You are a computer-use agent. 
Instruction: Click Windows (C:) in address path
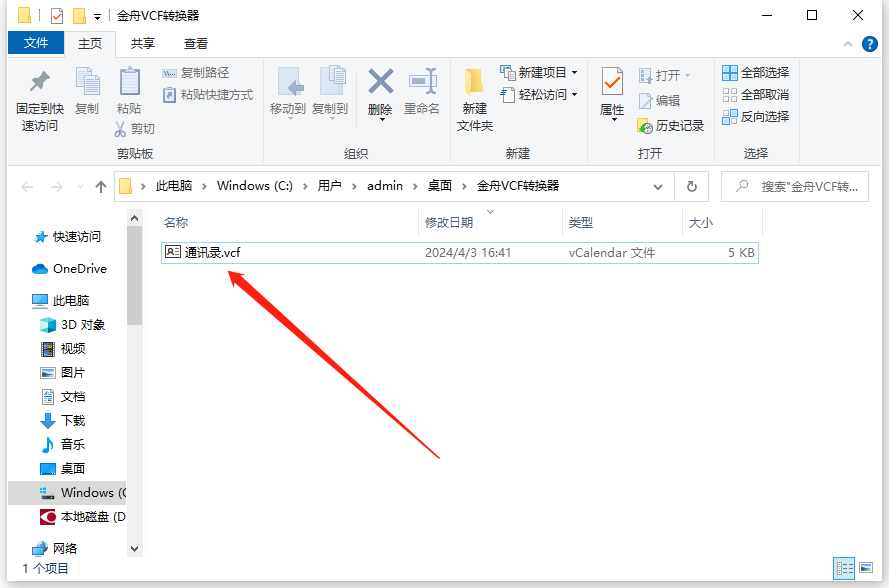click(255, 186)
